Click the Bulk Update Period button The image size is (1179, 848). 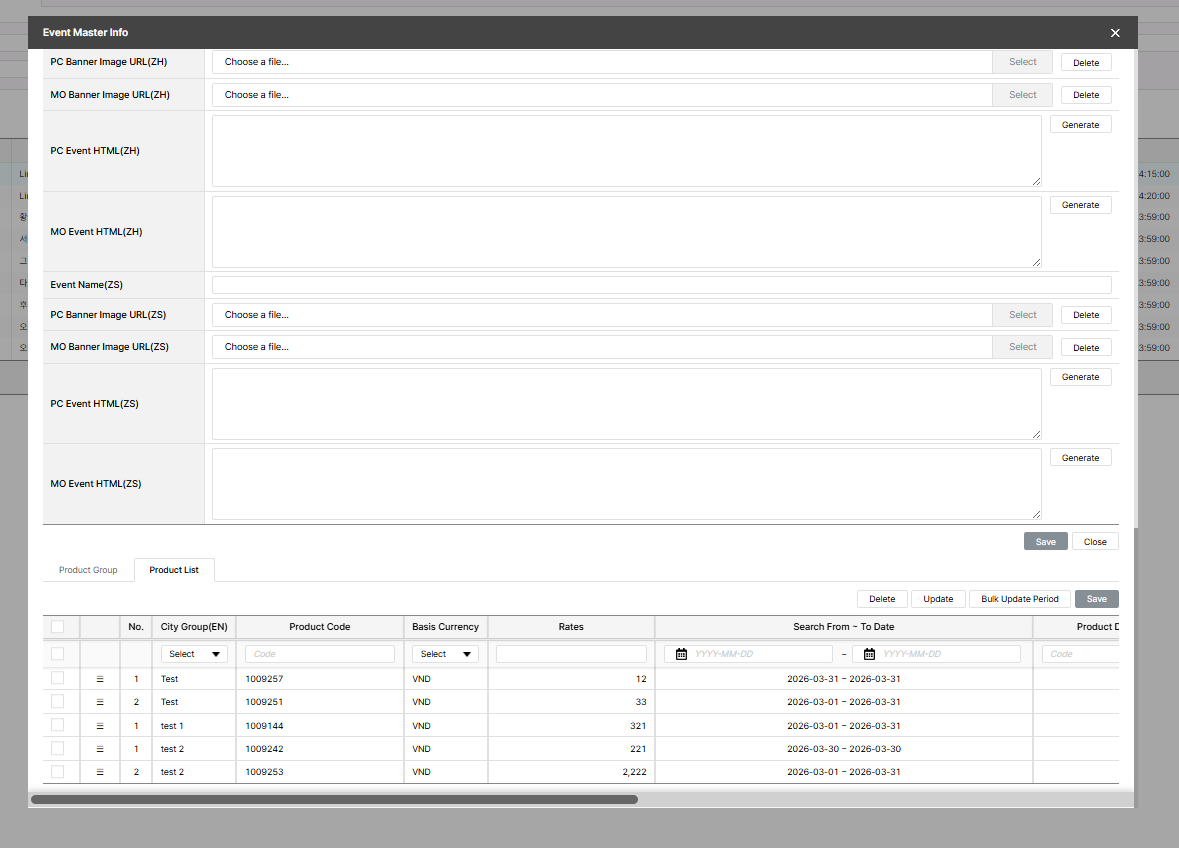(1019, 599)
